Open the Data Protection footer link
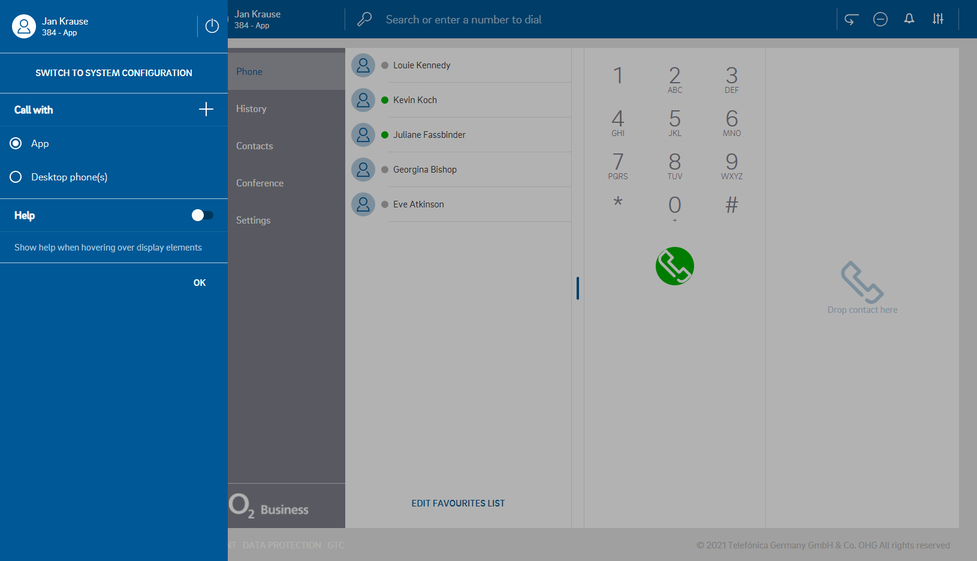This screenshot has height=561, width=977. click(x=282, y=545)
